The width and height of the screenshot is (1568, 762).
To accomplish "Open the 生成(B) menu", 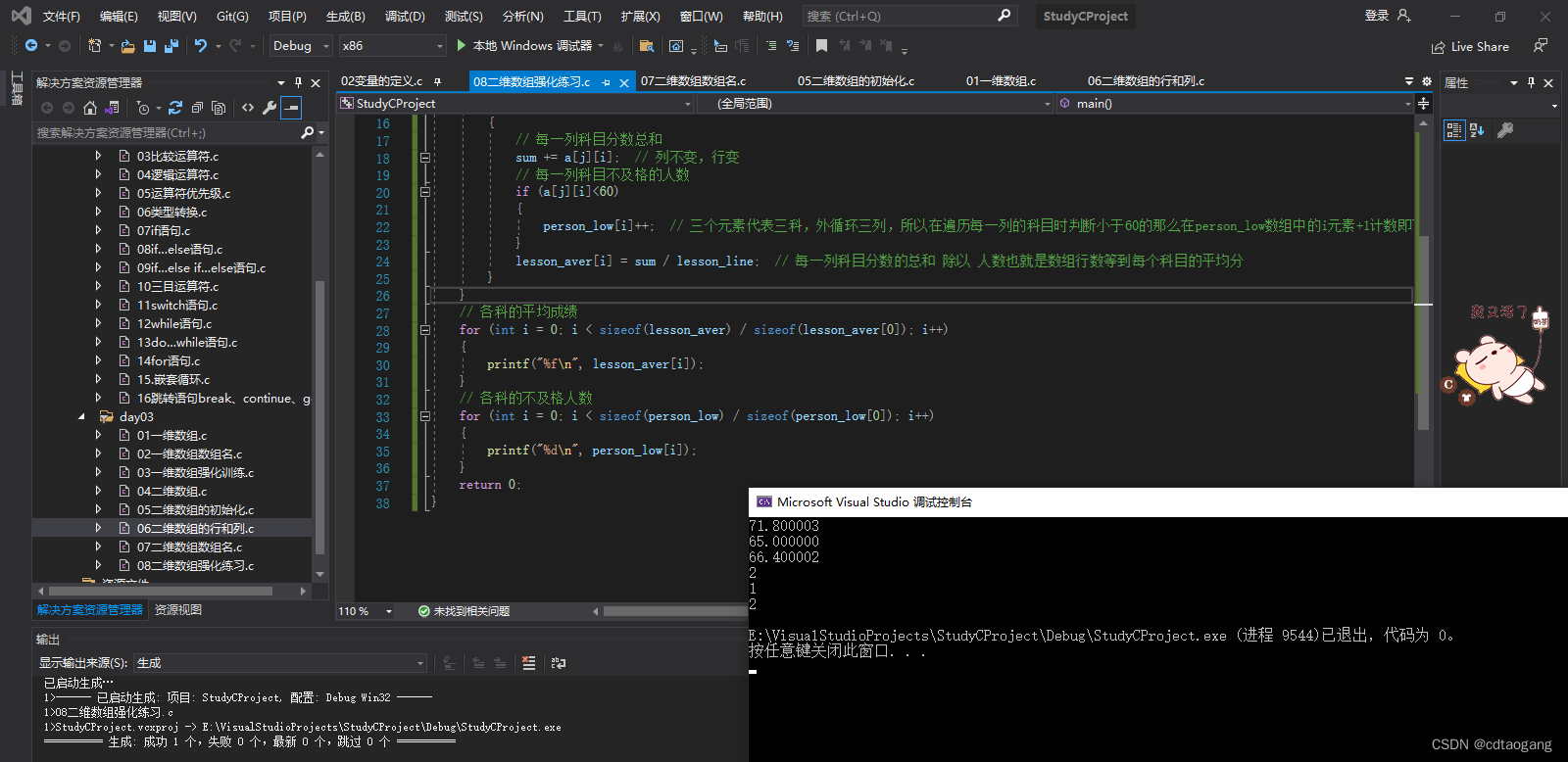I will coord(346,17).
